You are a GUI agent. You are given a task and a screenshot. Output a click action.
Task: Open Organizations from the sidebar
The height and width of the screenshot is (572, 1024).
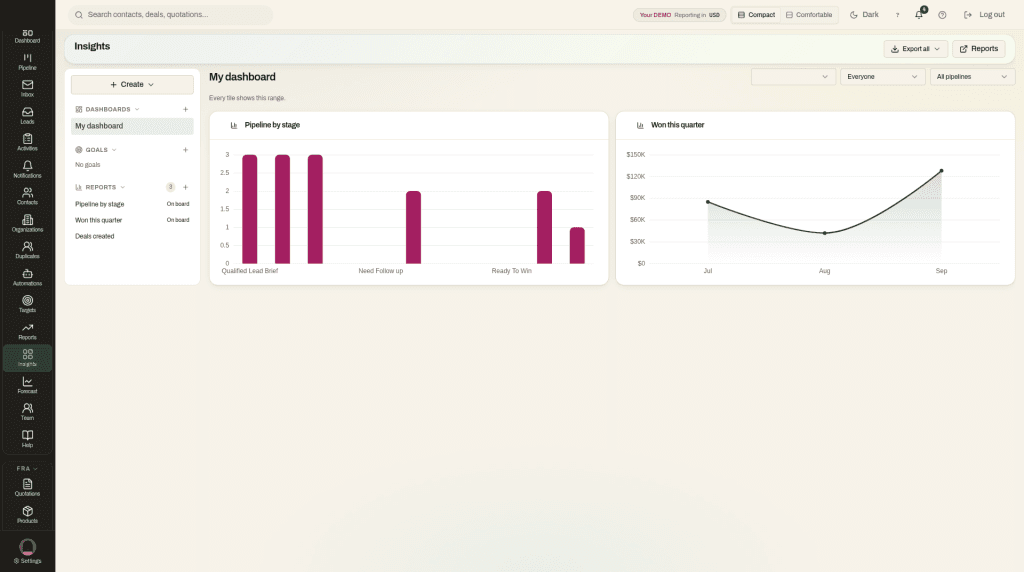click(27, 223)
